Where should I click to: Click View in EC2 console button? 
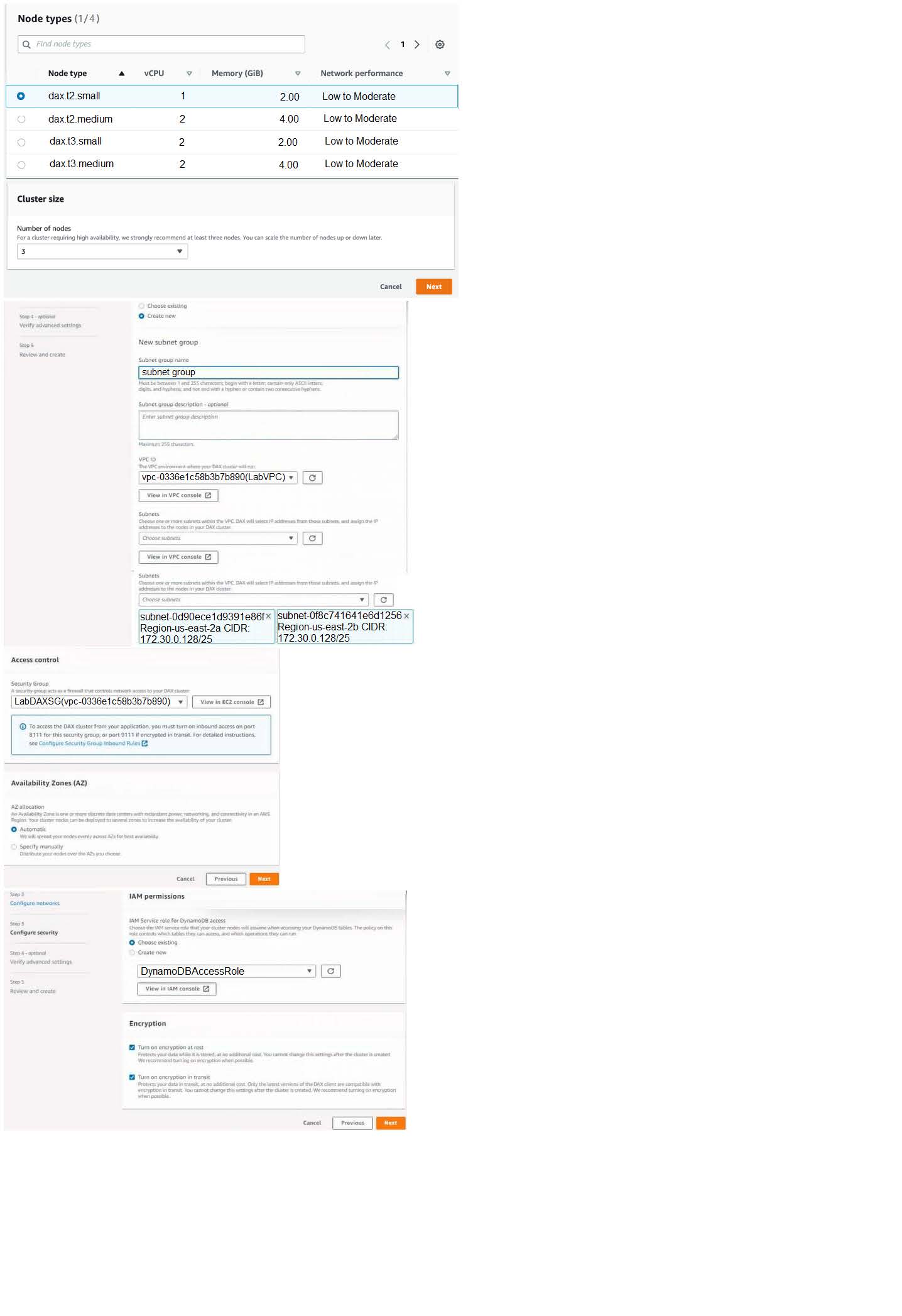(x=232, y=702)
